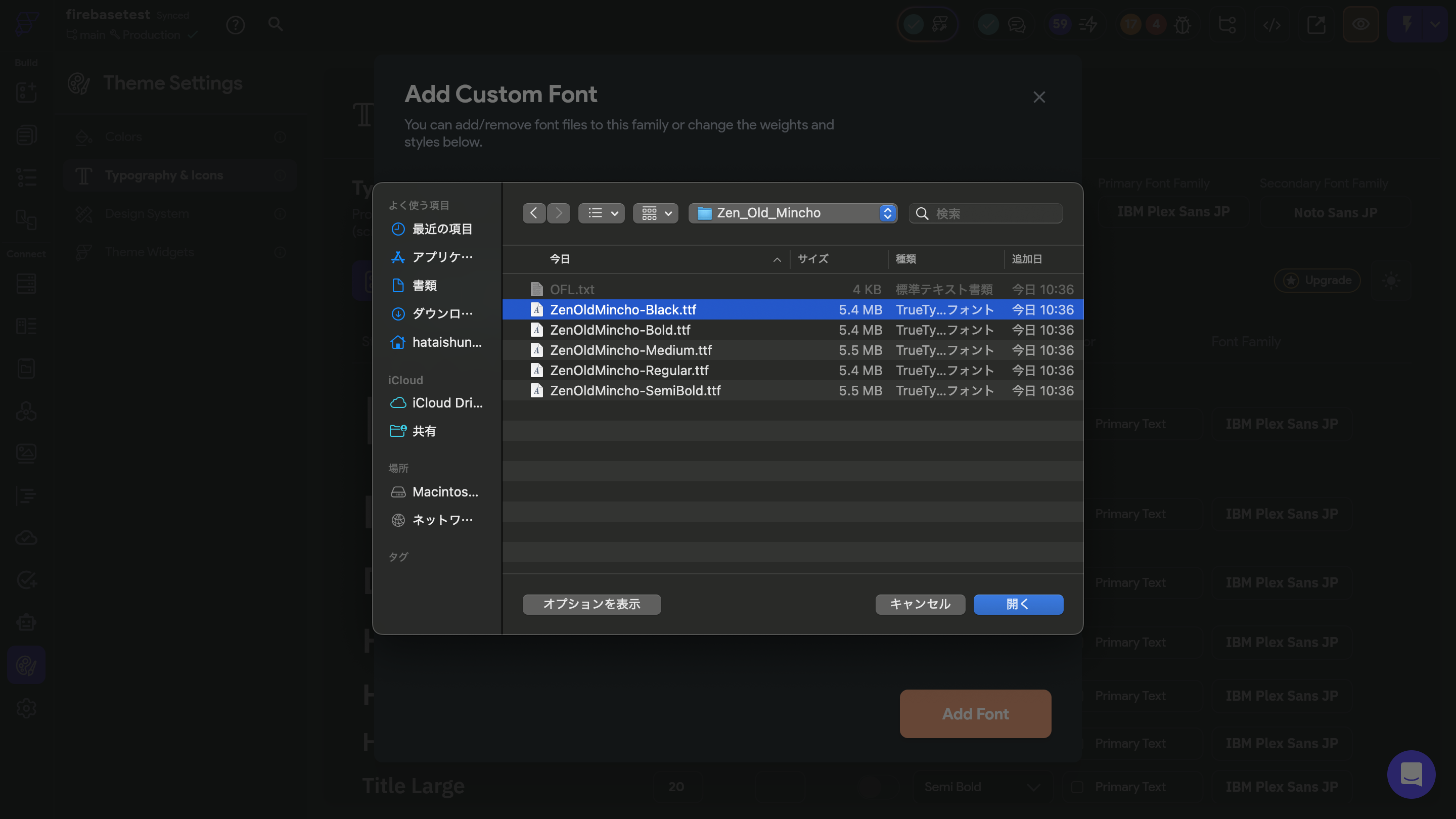
Task: Open アプリケーション folder in sidebar
Action: coord(442,257)
